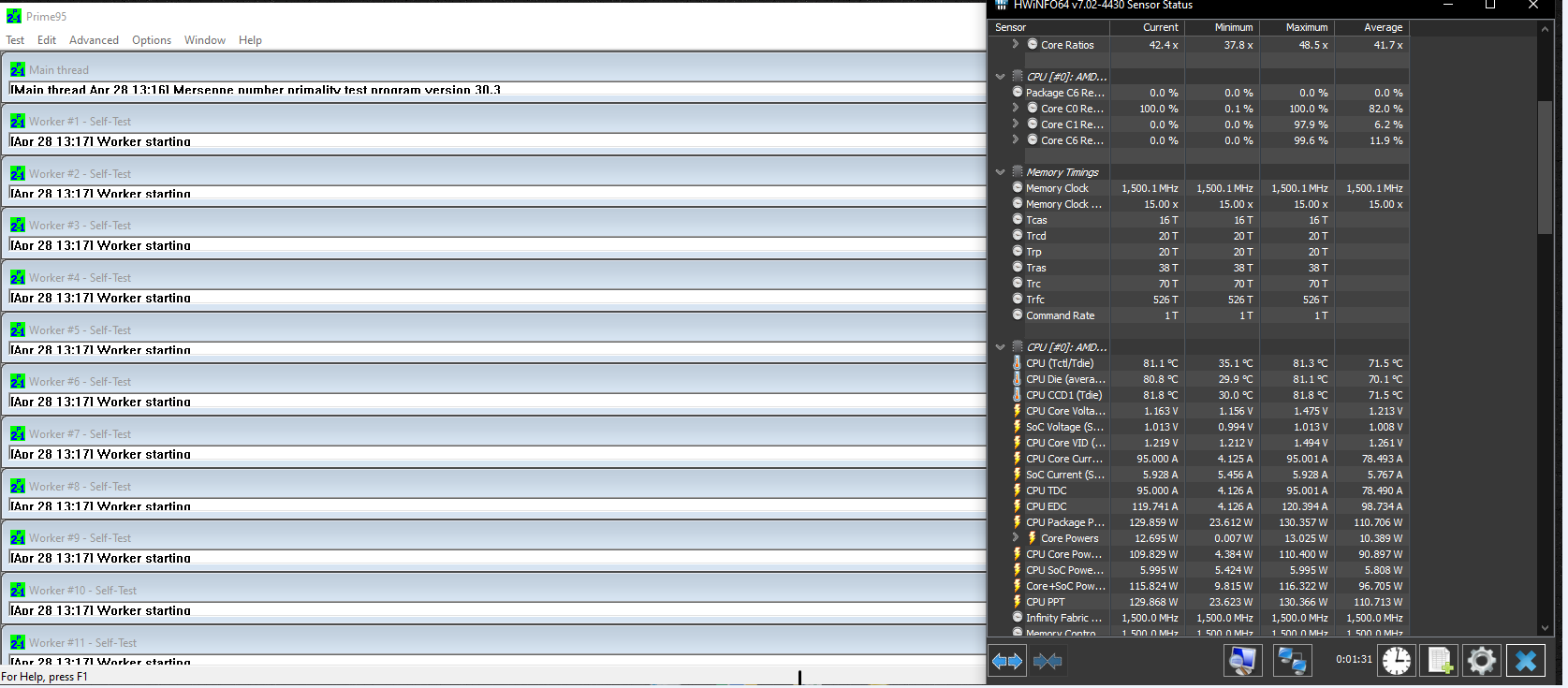Reset the elapsed time clock icon
The width and height of the screenshot is (1568, 688).
point(1396,661)
